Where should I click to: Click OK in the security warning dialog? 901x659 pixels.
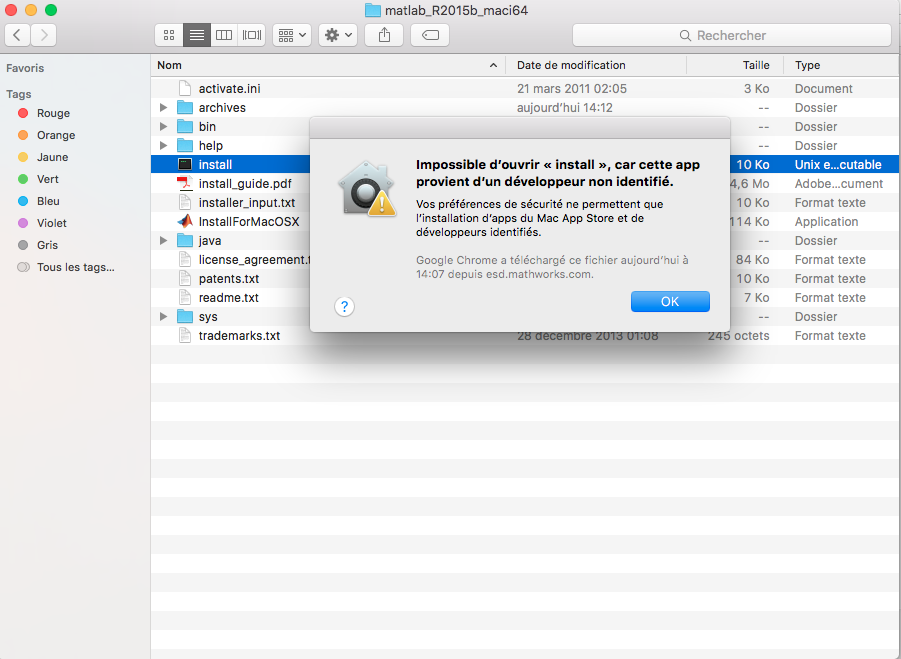[x=670, y=301]
